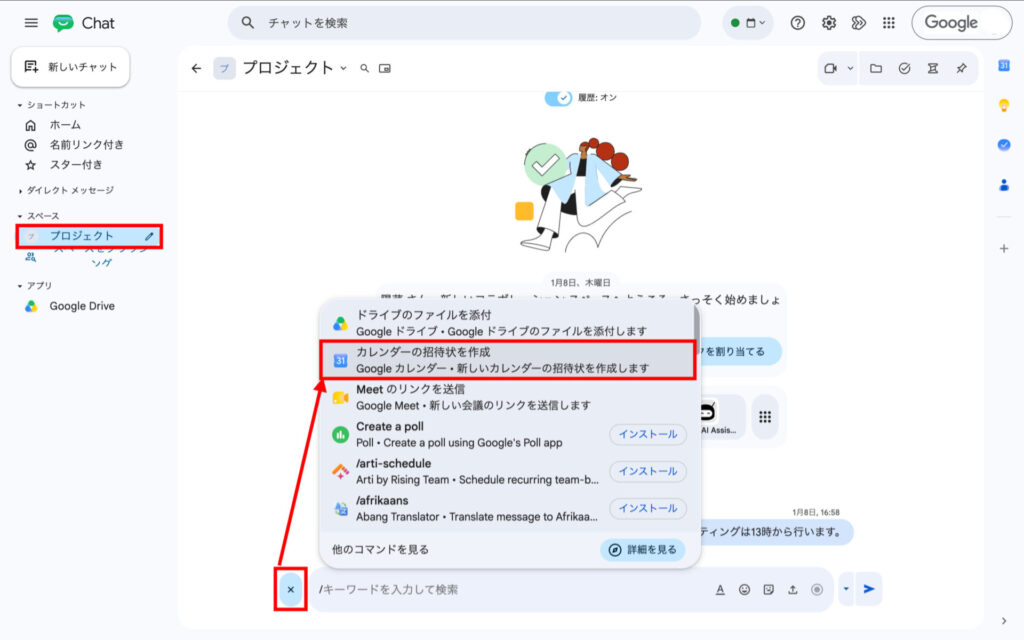Open スター付き starred items
1024x640 pixels.
76,165
